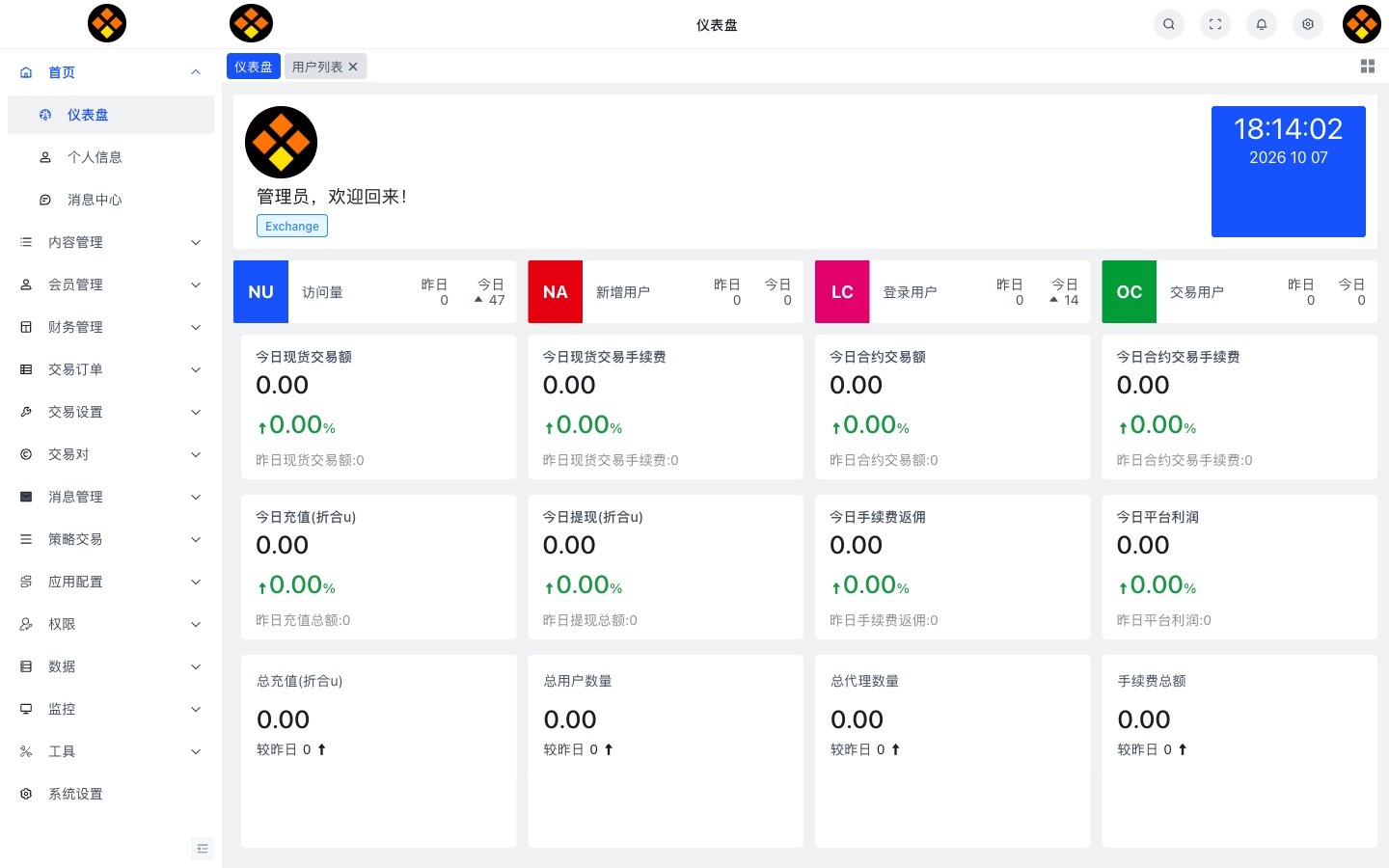
Task: Close the 用户列表 tab
Action: click(353, 67)
